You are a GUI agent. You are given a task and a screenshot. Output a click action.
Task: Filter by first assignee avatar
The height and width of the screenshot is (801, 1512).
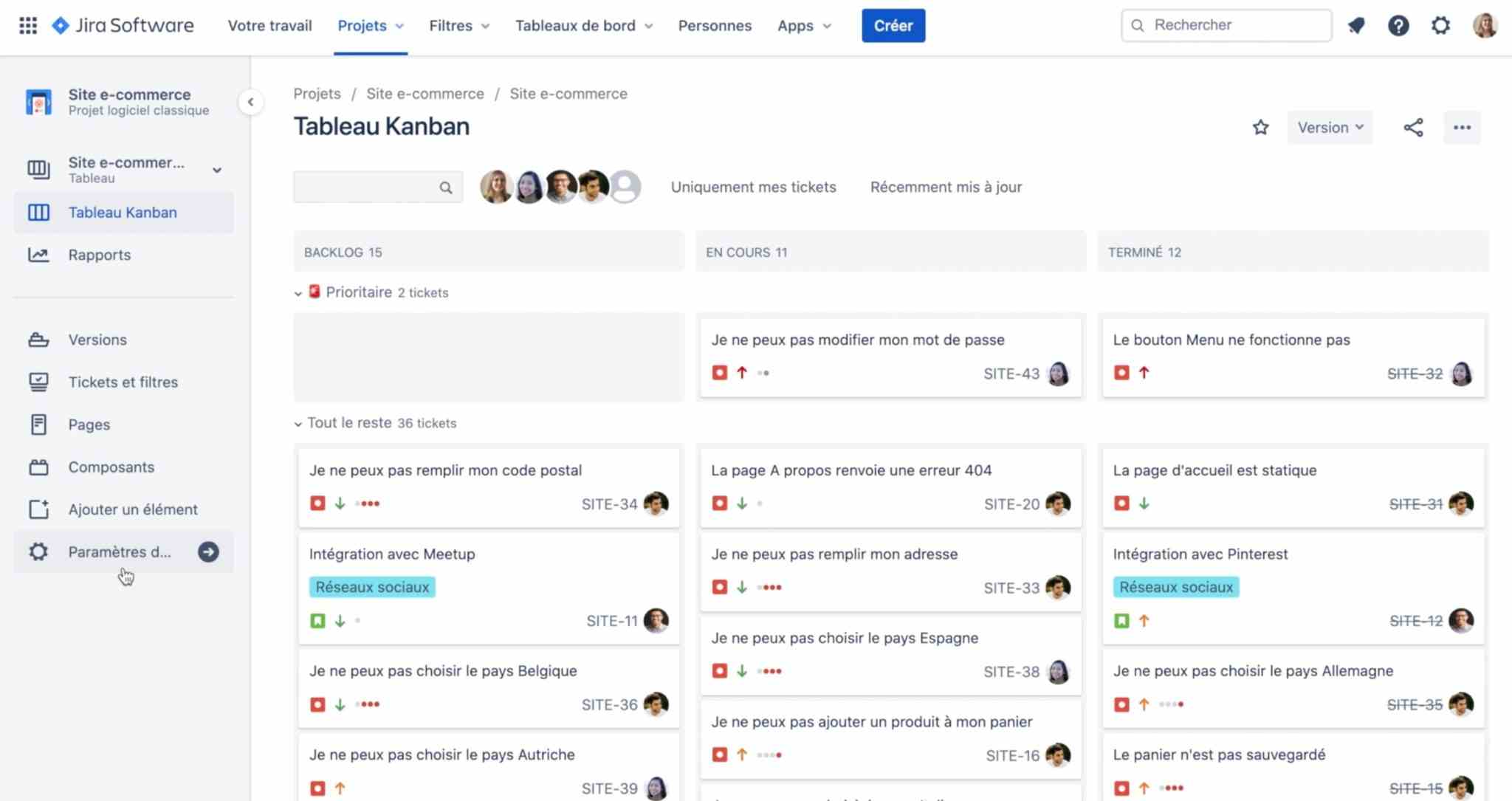496,187
